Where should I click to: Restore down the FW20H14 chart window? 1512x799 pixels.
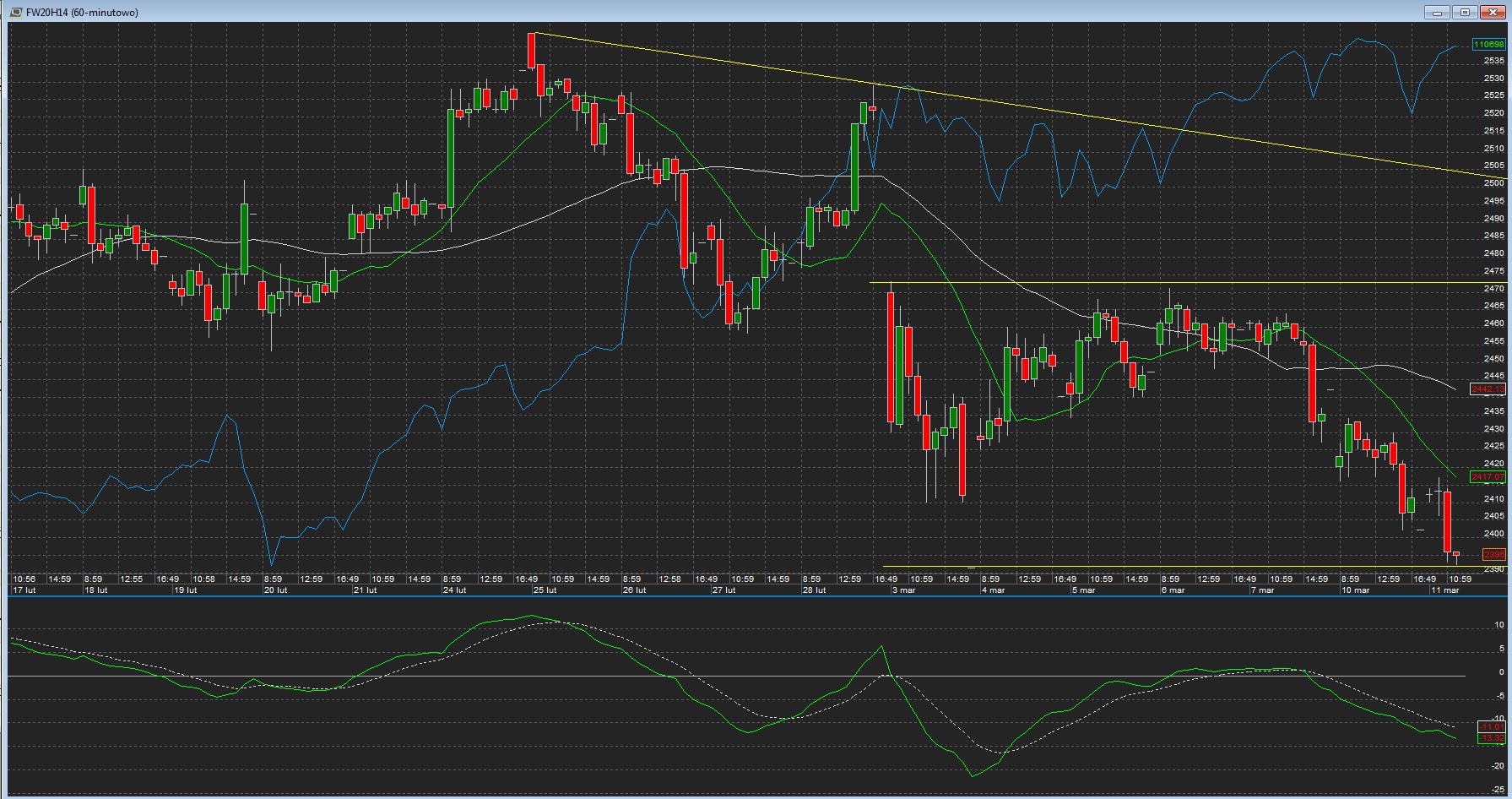coord(1465,12)
